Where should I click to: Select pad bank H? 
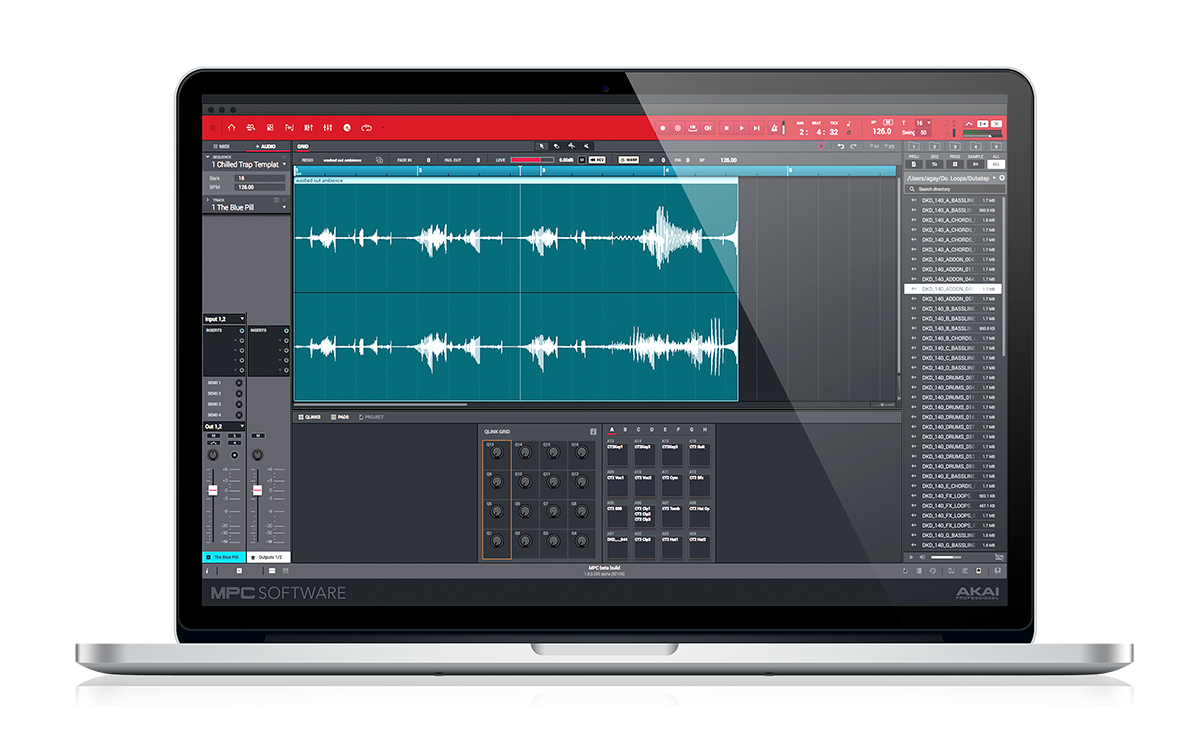coord(704,429)
